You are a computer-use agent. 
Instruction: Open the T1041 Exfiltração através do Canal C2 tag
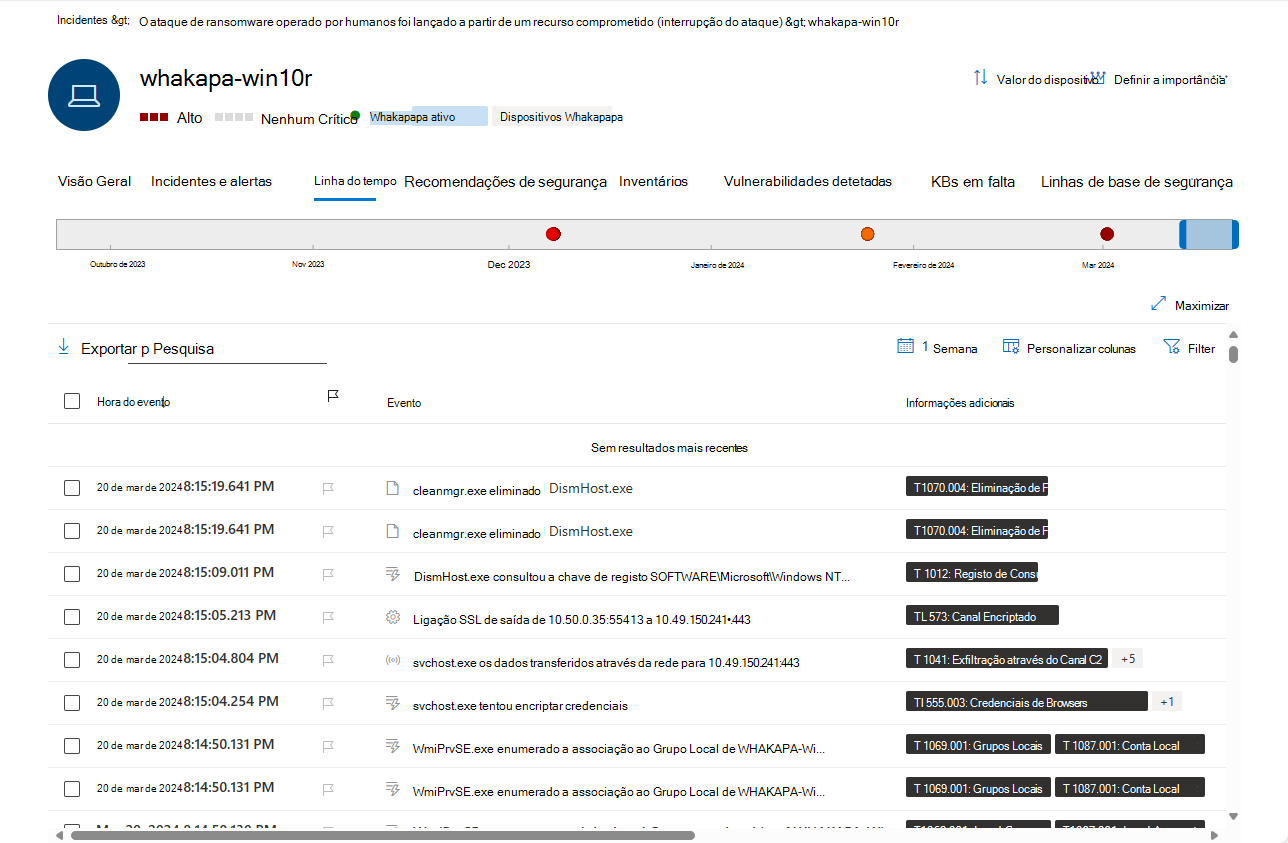[1007, 659]
